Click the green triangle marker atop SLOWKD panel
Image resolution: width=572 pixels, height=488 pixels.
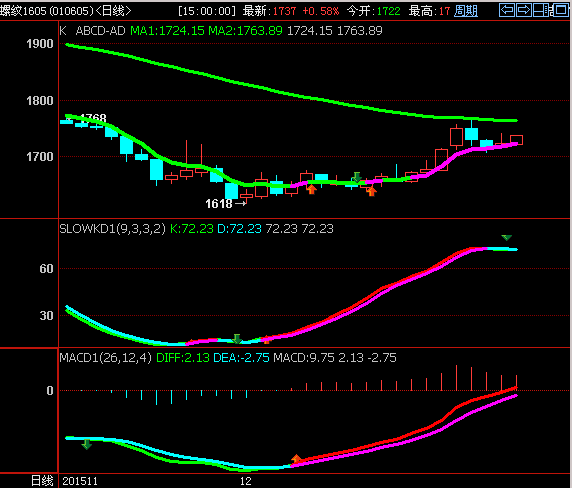tap(507, 238)
